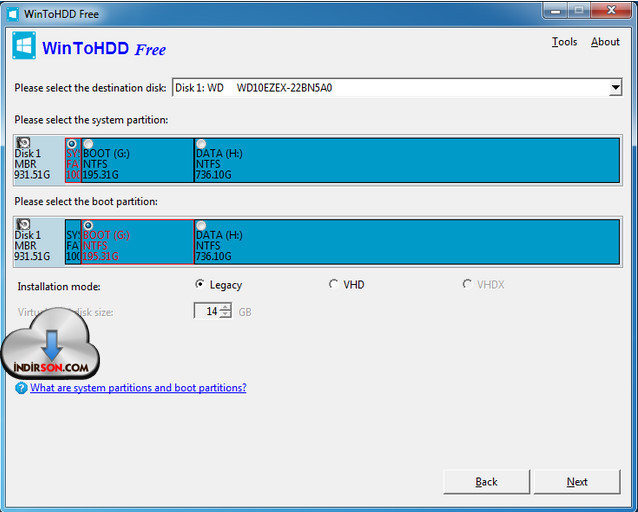Click the Back button
The image size is (638, 512).
click(x=486, y=482)
